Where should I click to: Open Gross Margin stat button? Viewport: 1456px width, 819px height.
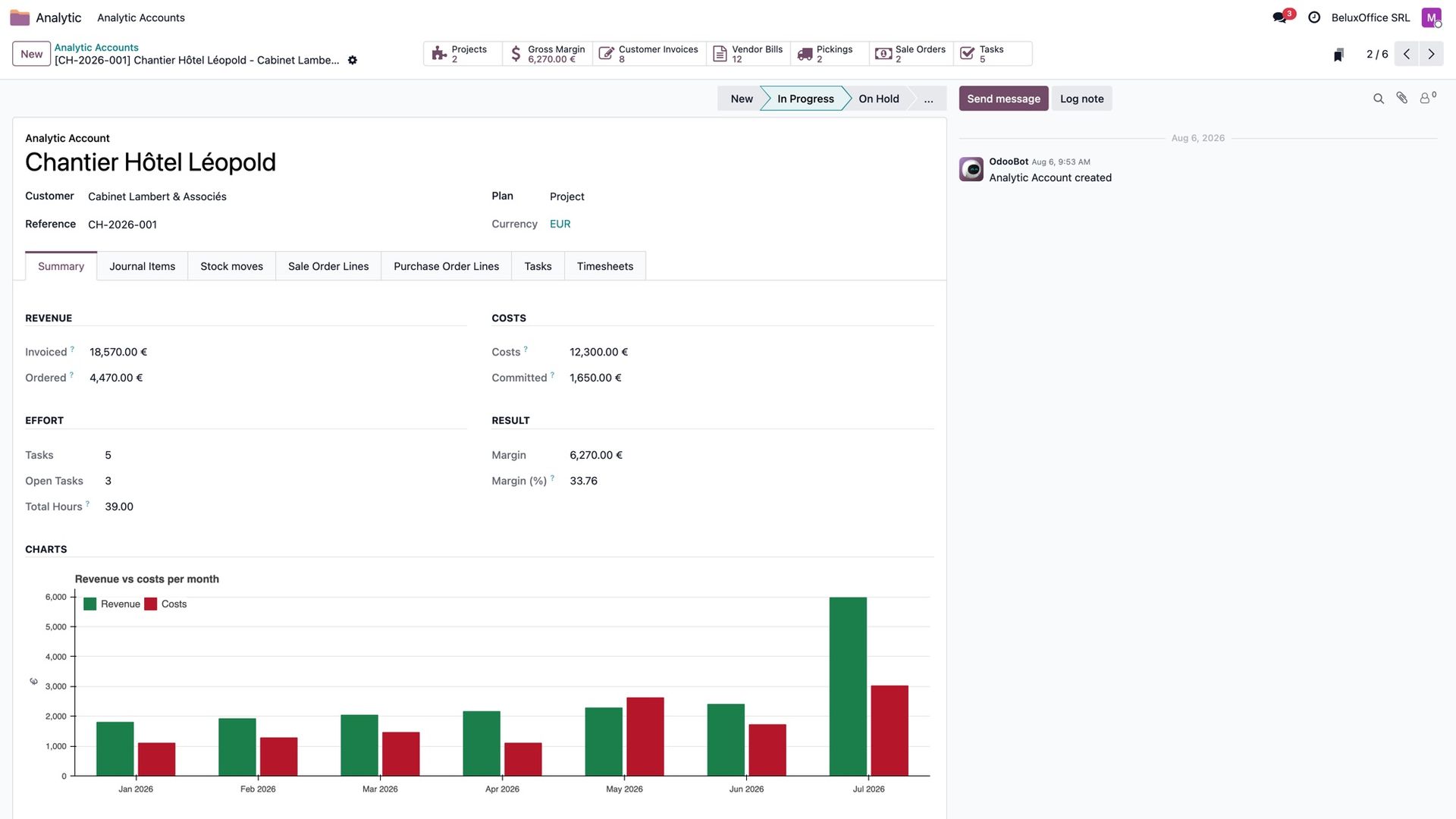coord(548,54)
